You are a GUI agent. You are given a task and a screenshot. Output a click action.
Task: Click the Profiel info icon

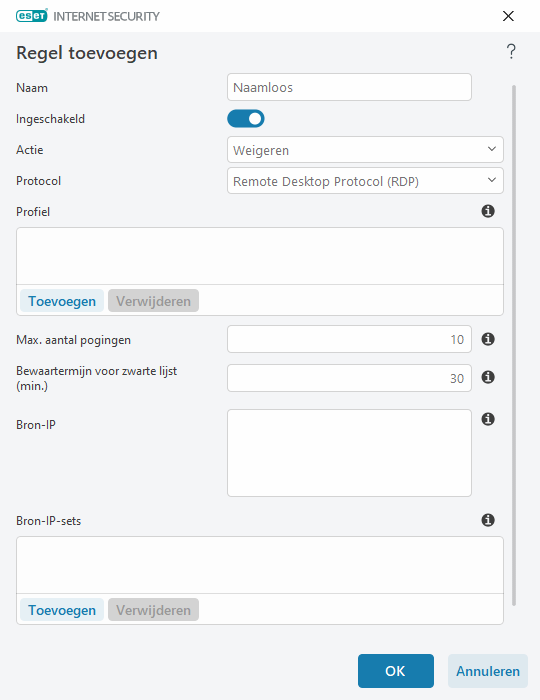pos(488,211)
